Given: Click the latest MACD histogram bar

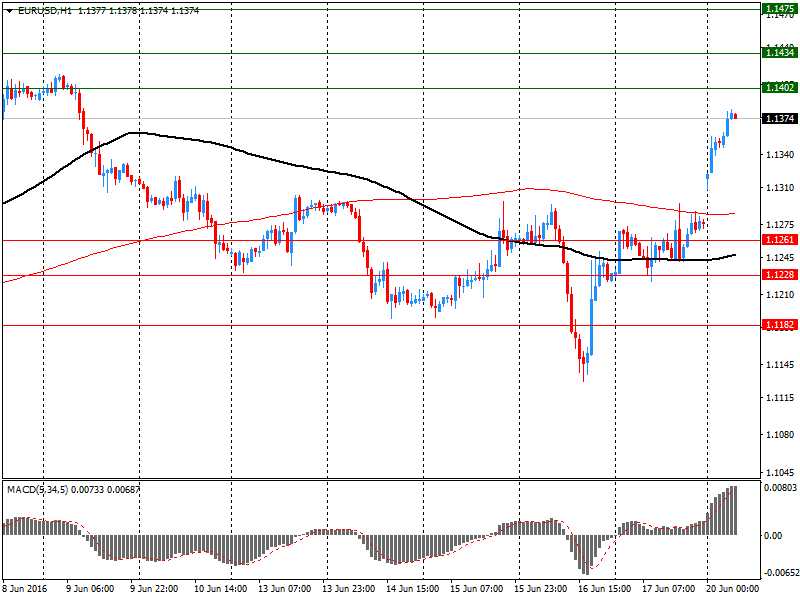Looking at the screenshot, I should click(x=735, y=510).
